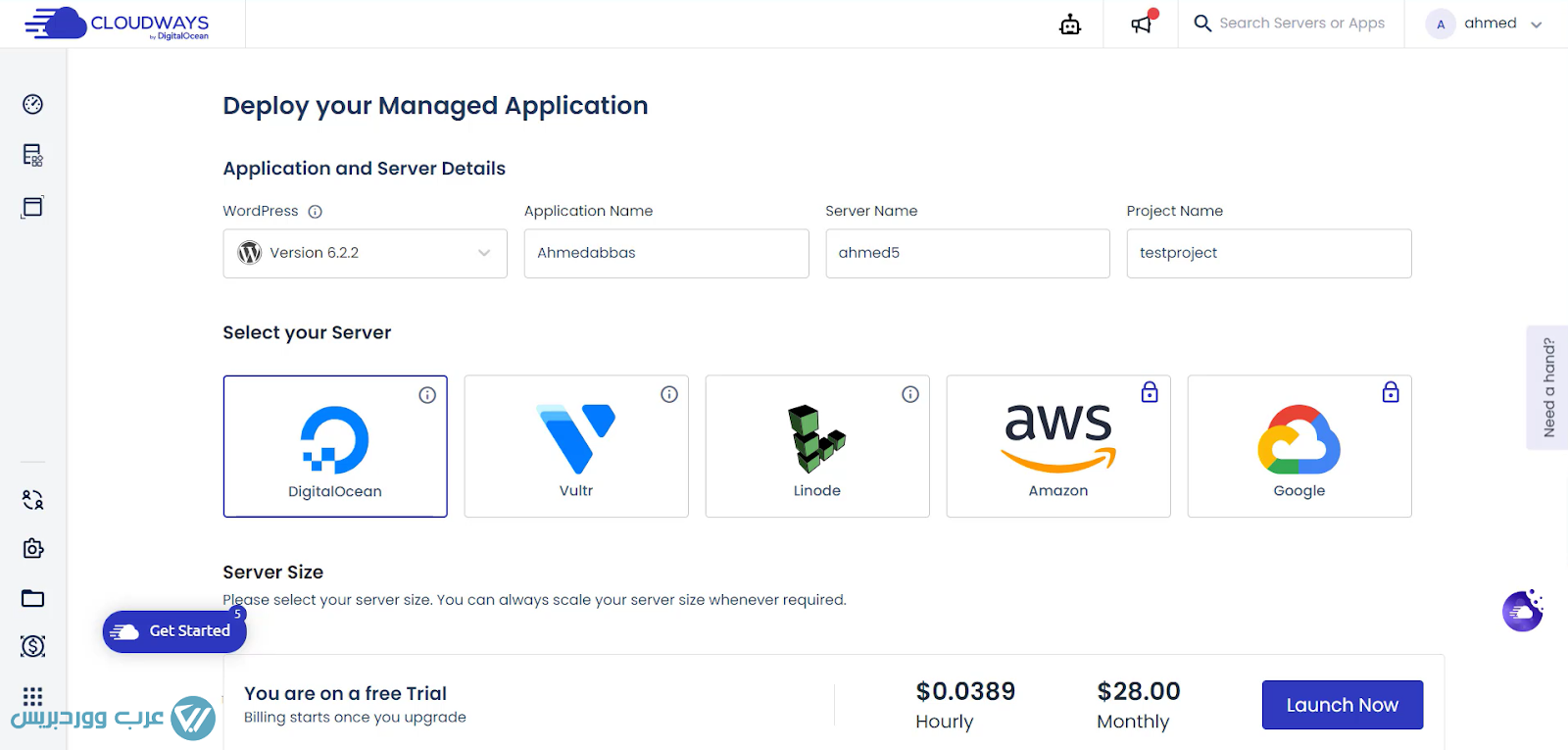This screenshot has height=750, width=1568.
Task: Choose the locked Amazon AWS provider card
Action: click(1058, 446)
